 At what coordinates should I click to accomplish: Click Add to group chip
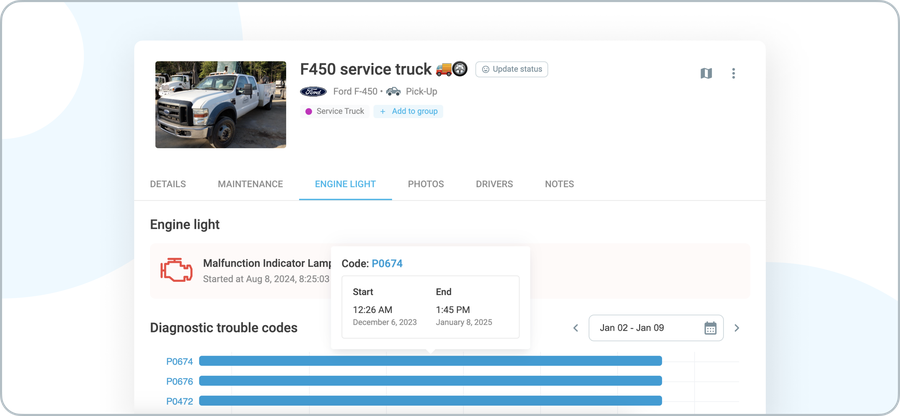[x=408, y=111]
